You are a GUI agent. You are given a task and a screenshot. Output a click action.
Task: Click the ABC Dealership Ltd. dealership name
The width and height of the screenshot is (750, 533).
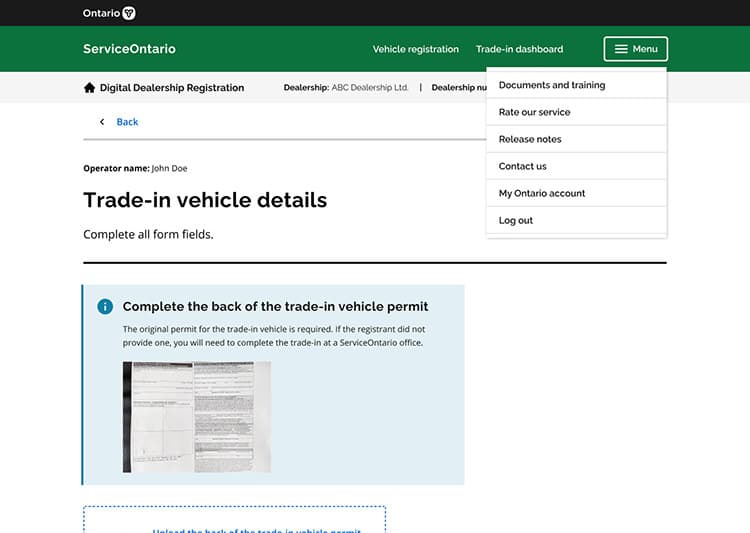pos(370,88)
